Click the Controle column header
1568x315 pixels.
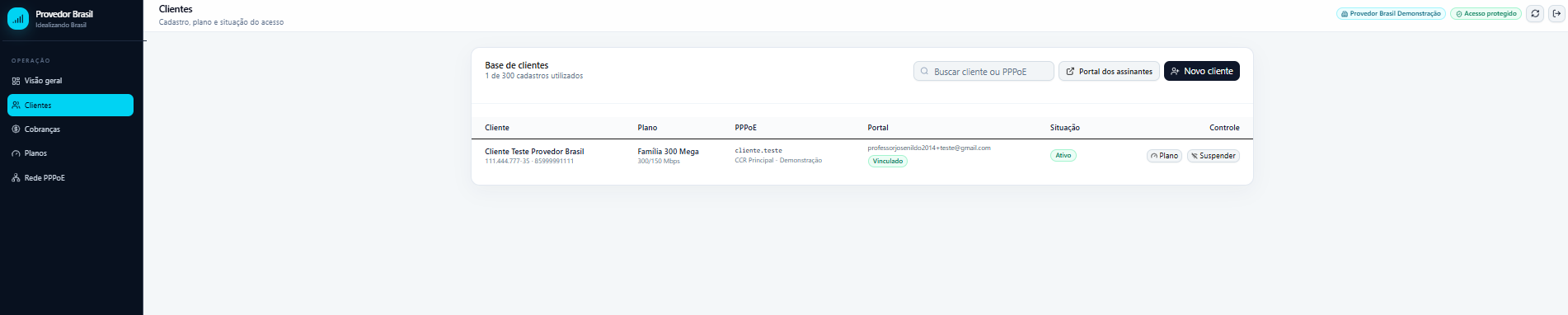[x=1224, y=128]
